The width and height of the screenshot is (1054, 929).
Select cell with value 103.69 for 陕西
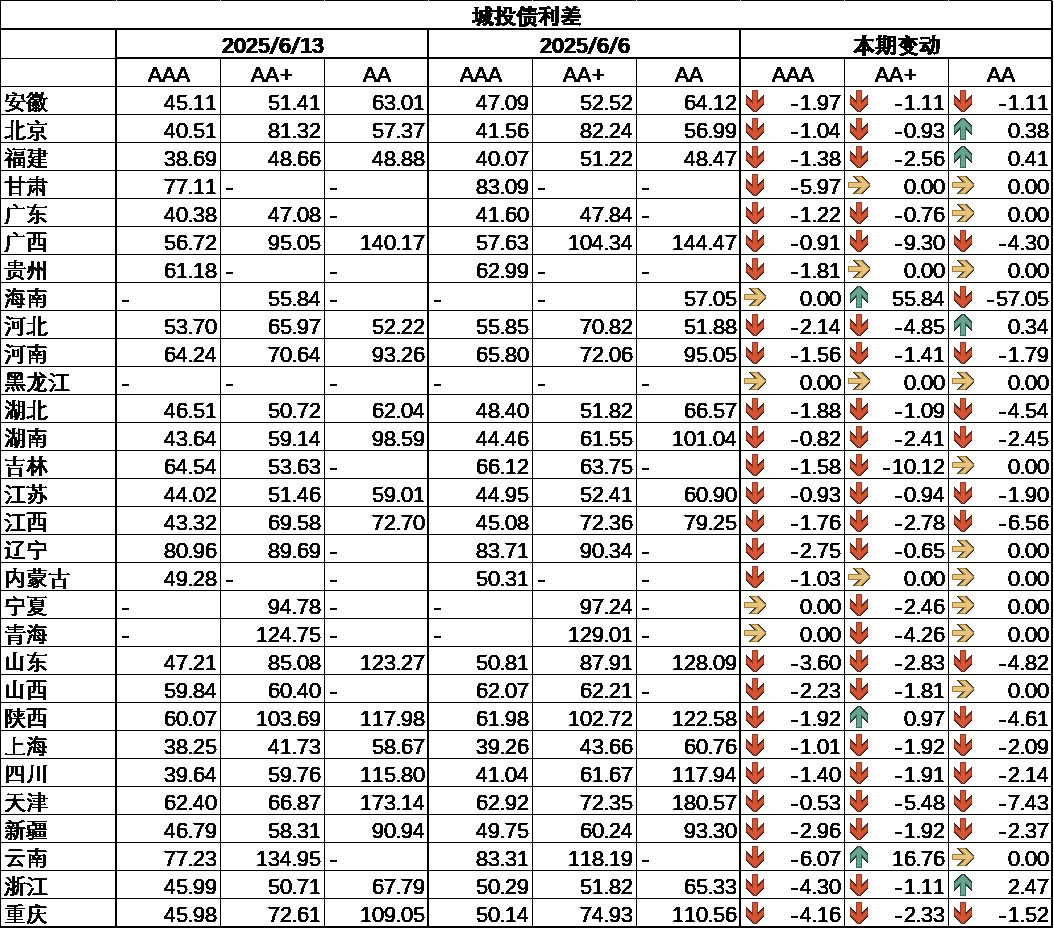tap(272, 718)
